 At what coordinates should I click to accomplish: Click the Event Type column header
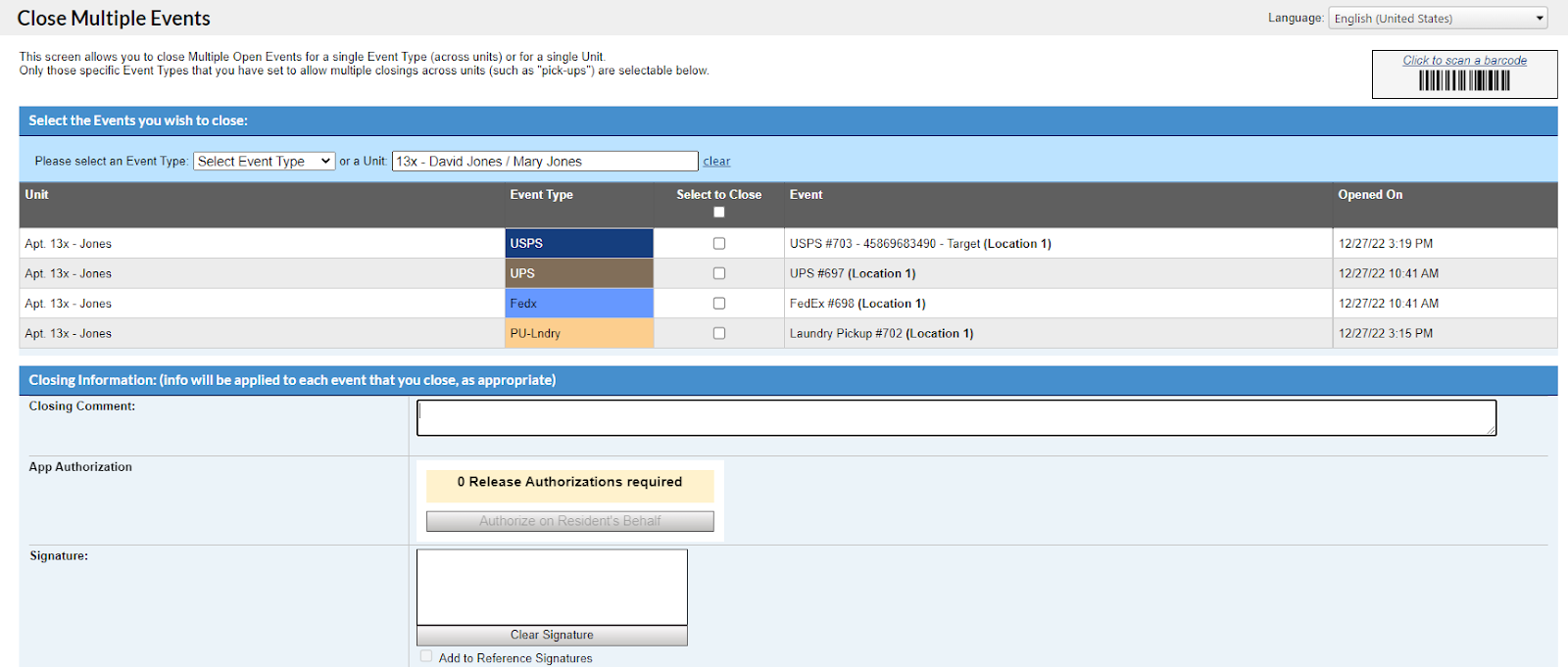click(541, 195)
